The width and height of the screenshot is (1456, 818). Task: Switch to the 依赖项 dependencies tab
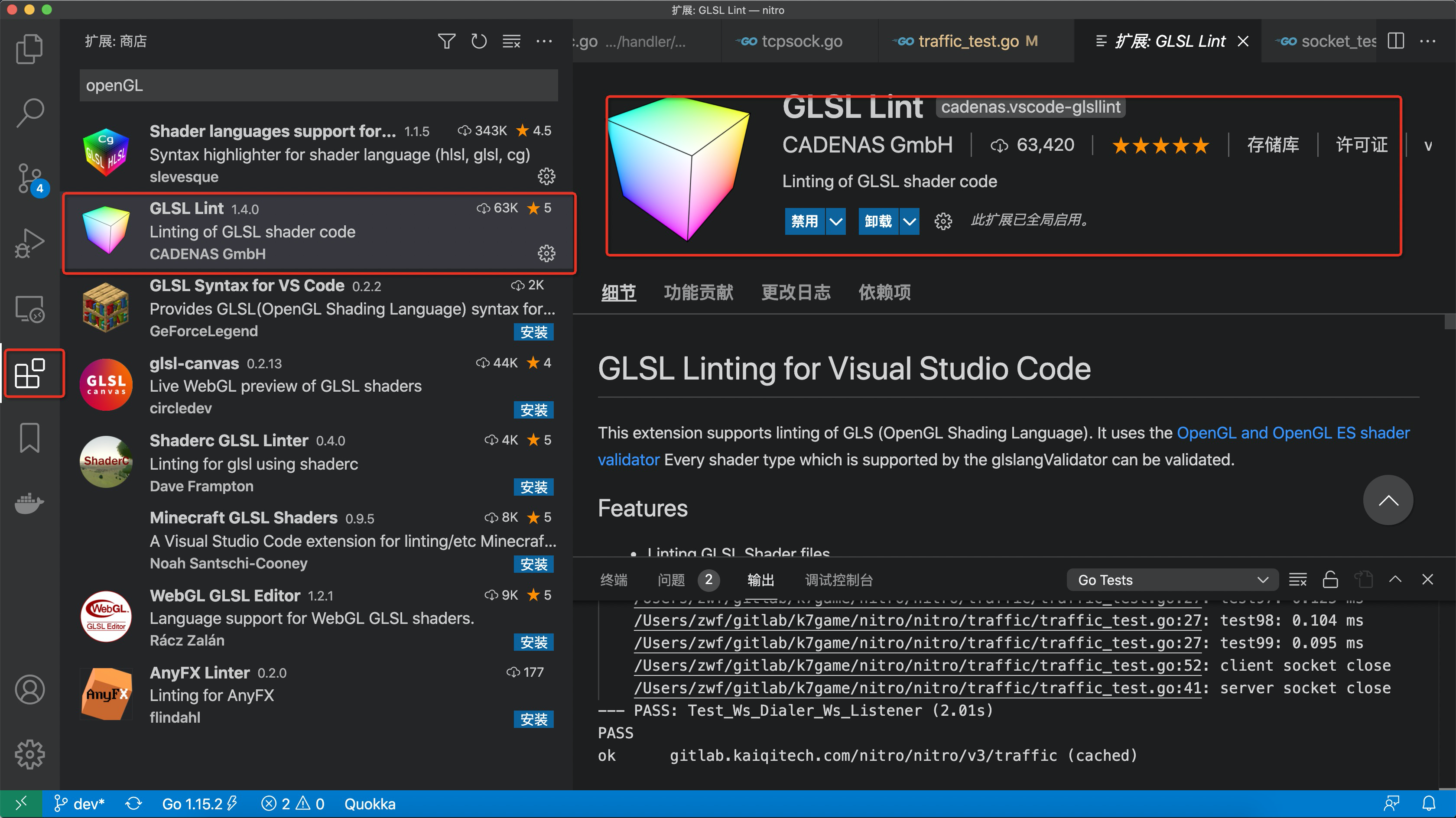884,292
